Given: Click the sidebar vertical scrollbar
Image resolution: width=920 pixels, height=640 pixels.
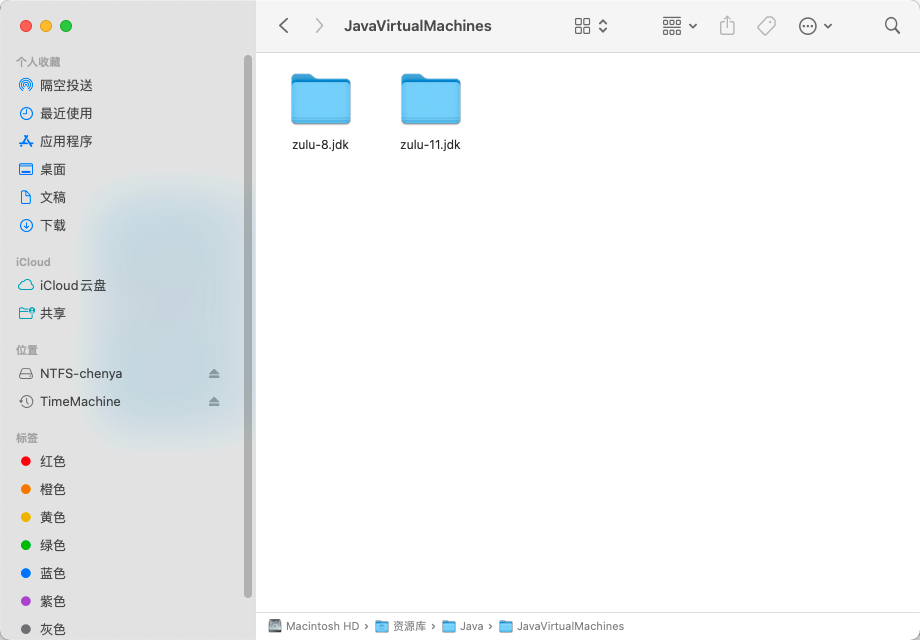Looking at the screenshot, I should 248,326.
